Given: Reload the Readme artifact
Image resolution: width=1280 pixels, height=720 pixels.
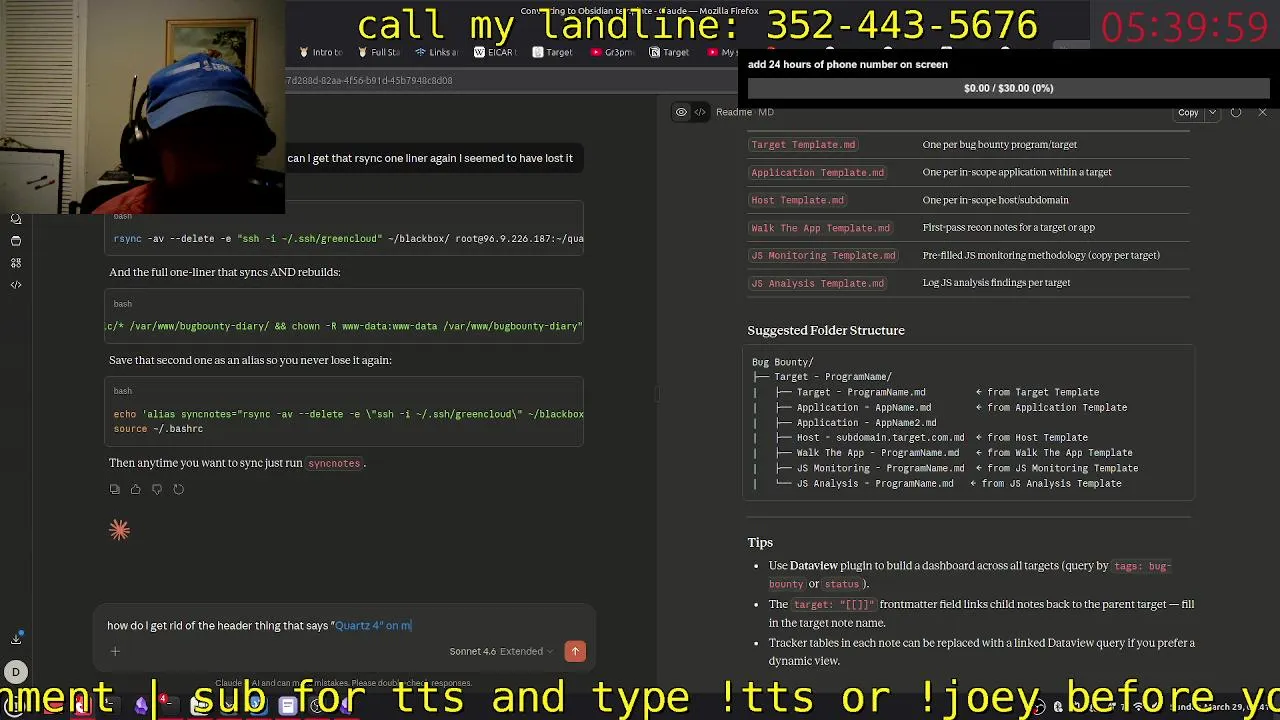Looking at the screenshot, I should (x=1236, y=112).
